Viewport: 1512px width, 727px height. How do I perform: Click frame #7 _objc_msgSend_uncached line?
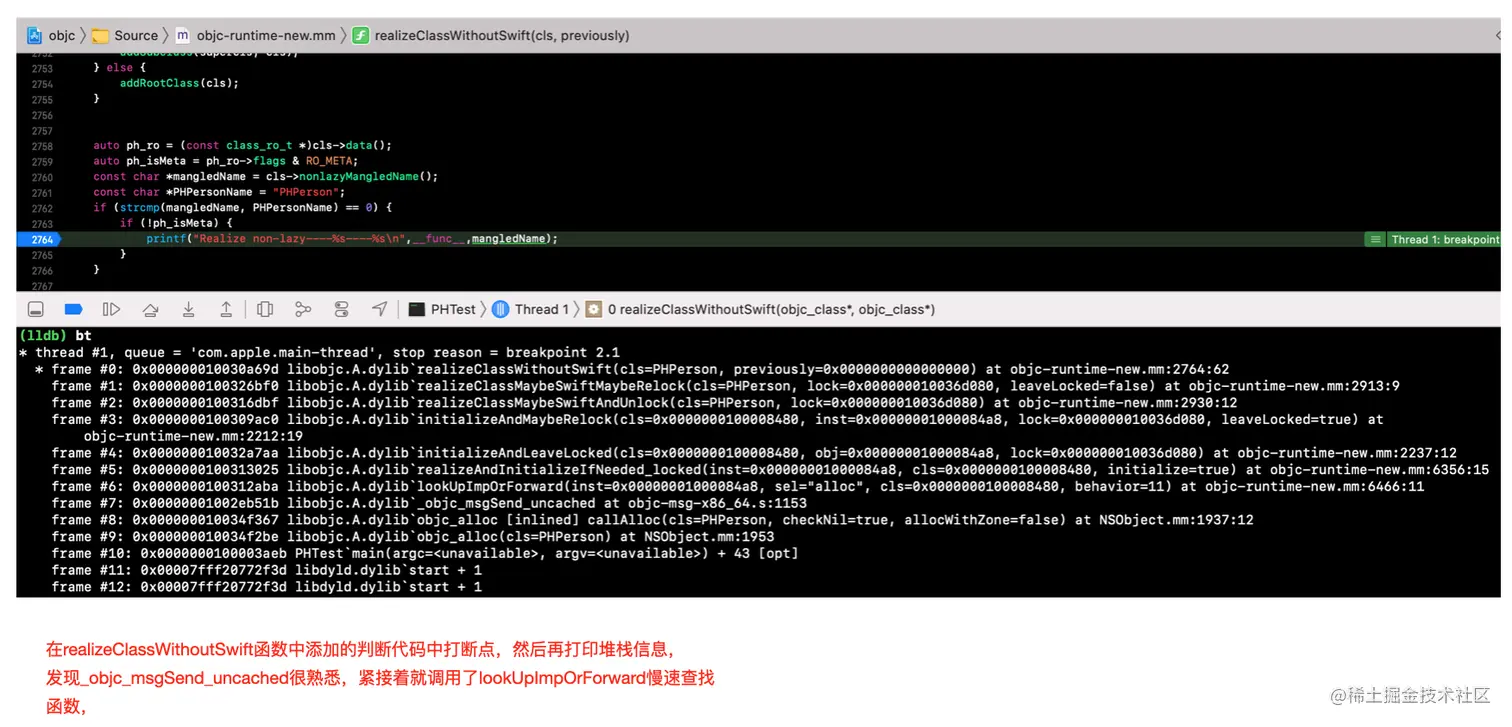429,503
